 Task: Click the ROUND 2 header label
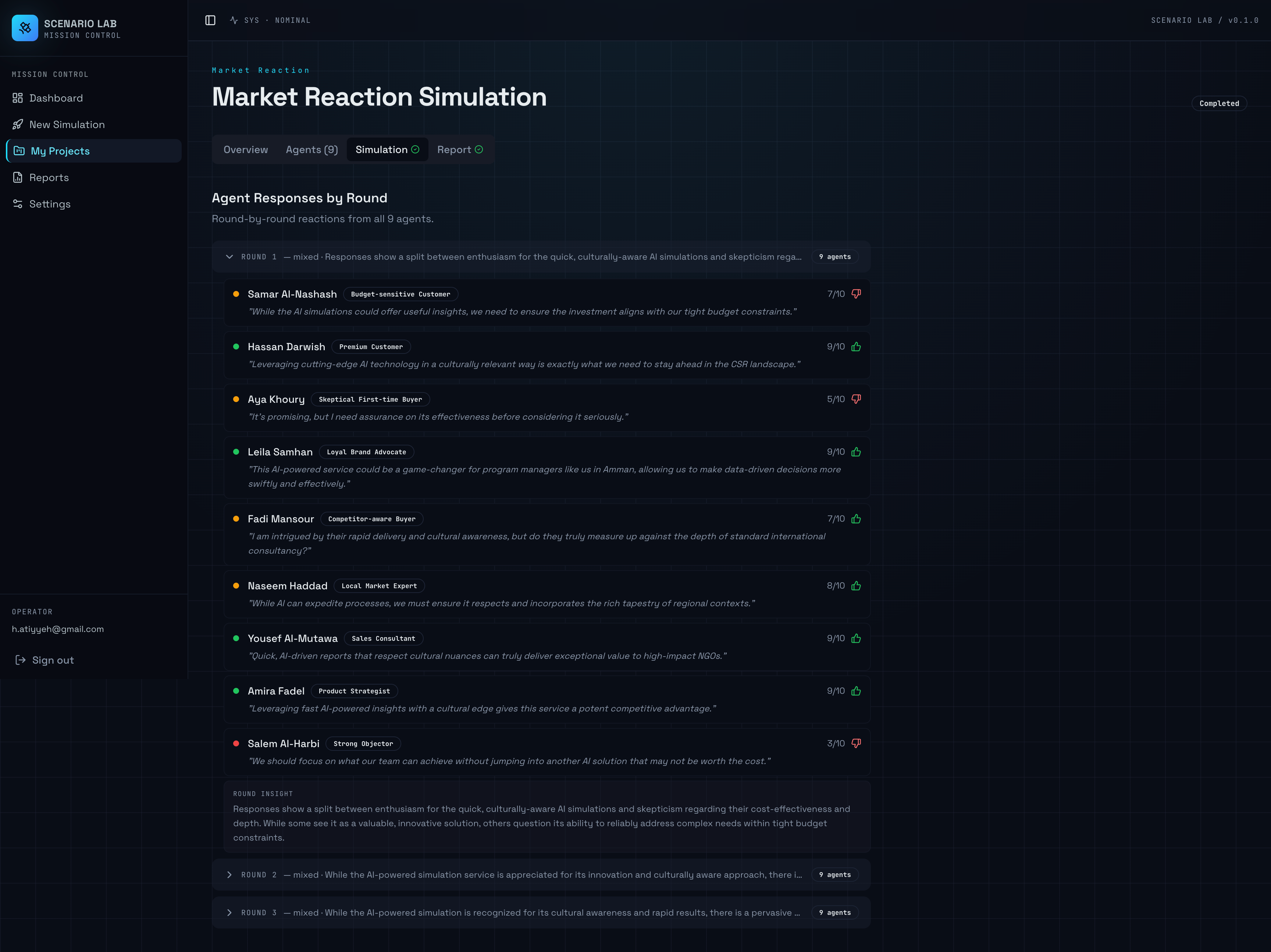(x=259, y=874)
